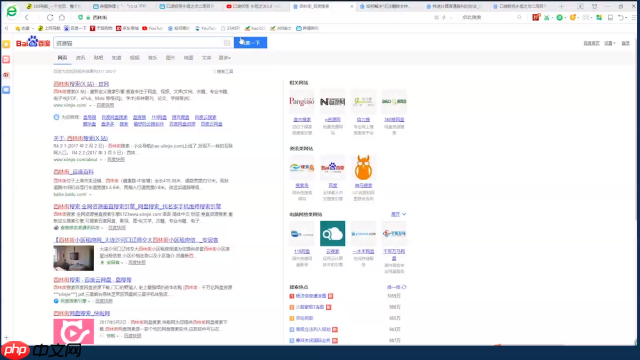Screen dimensions: 640x360
Task: Expand the related sites section via expand link
Action: point(398,214)
